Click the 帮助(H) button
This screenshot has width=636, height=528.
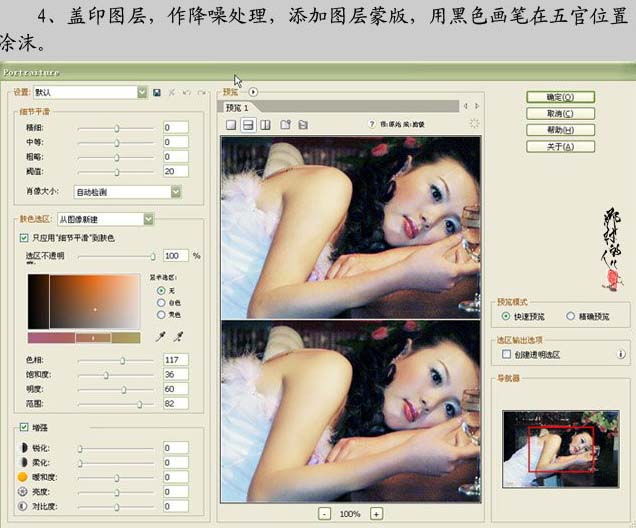tap(560, 130)
